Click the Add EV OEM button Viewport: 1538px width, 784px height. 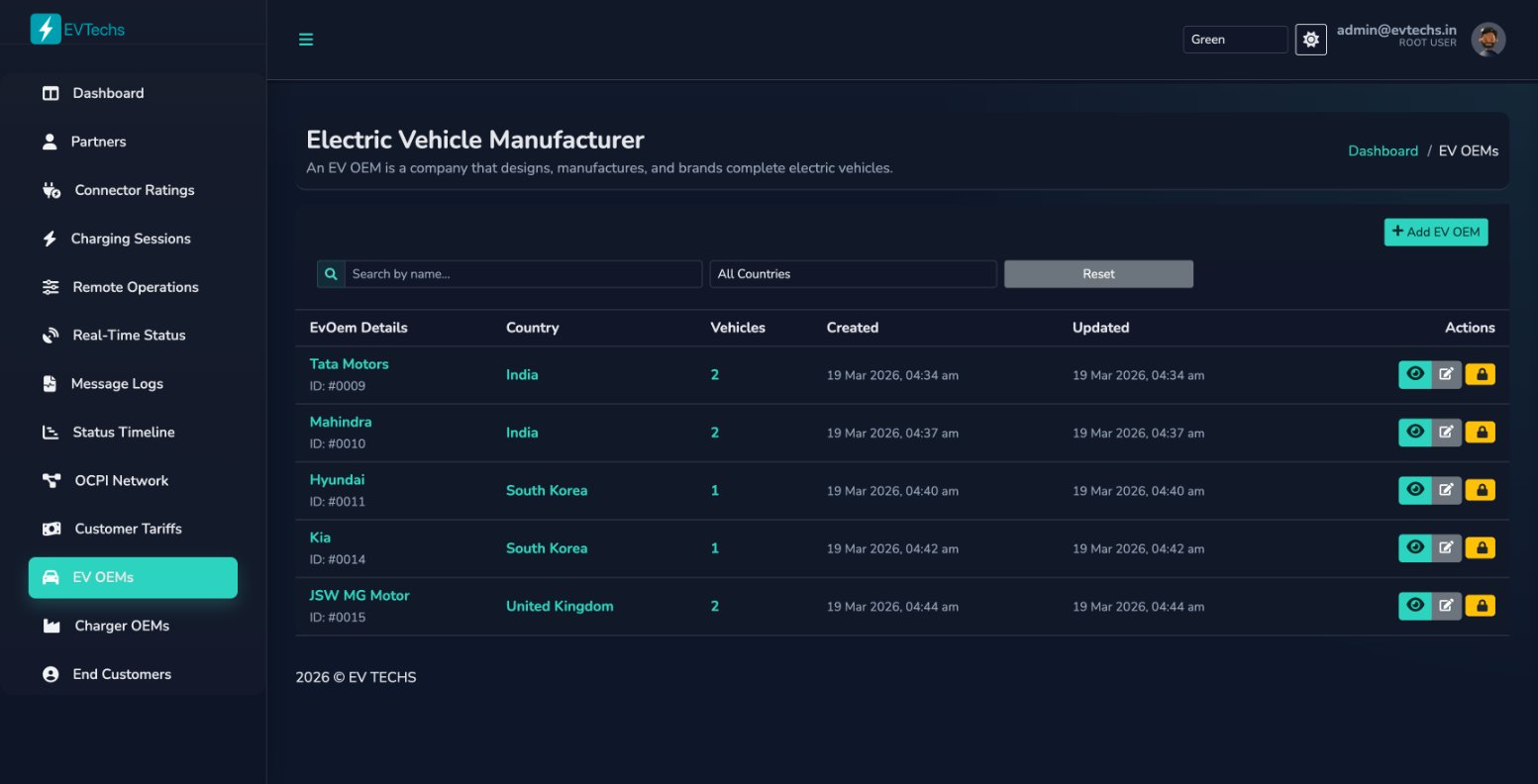[x=1435, y=232]
